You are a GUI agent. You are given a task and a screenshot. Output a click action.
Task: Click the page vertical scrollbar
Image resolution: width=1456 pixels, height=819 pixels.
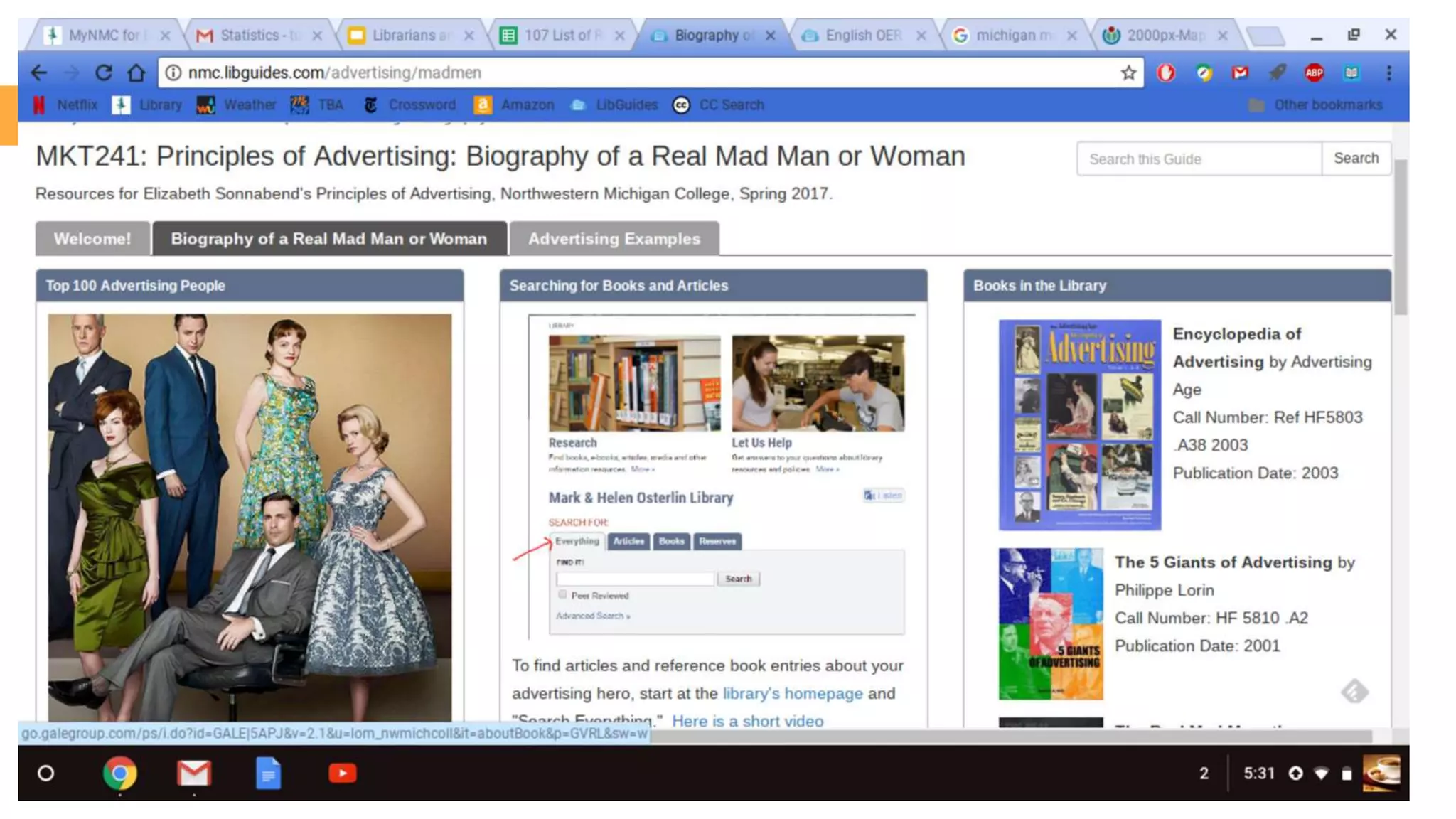[x=1400, y=236]
